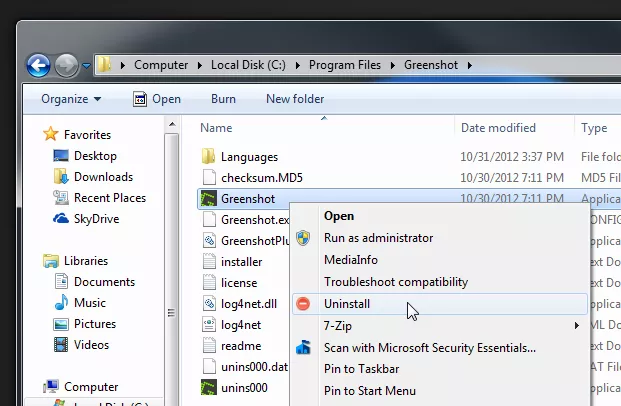
Task: Open the Videos library
Action: 91,345
